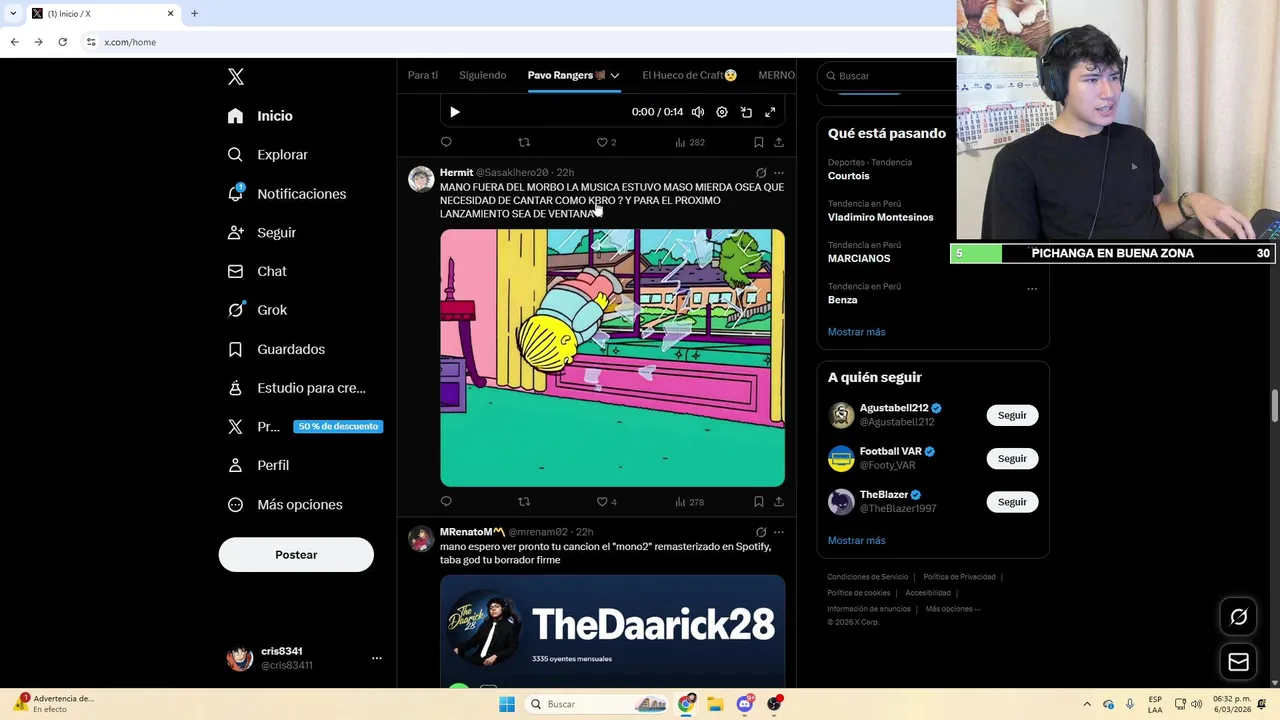Share Hermit's post

coord(779,502)
